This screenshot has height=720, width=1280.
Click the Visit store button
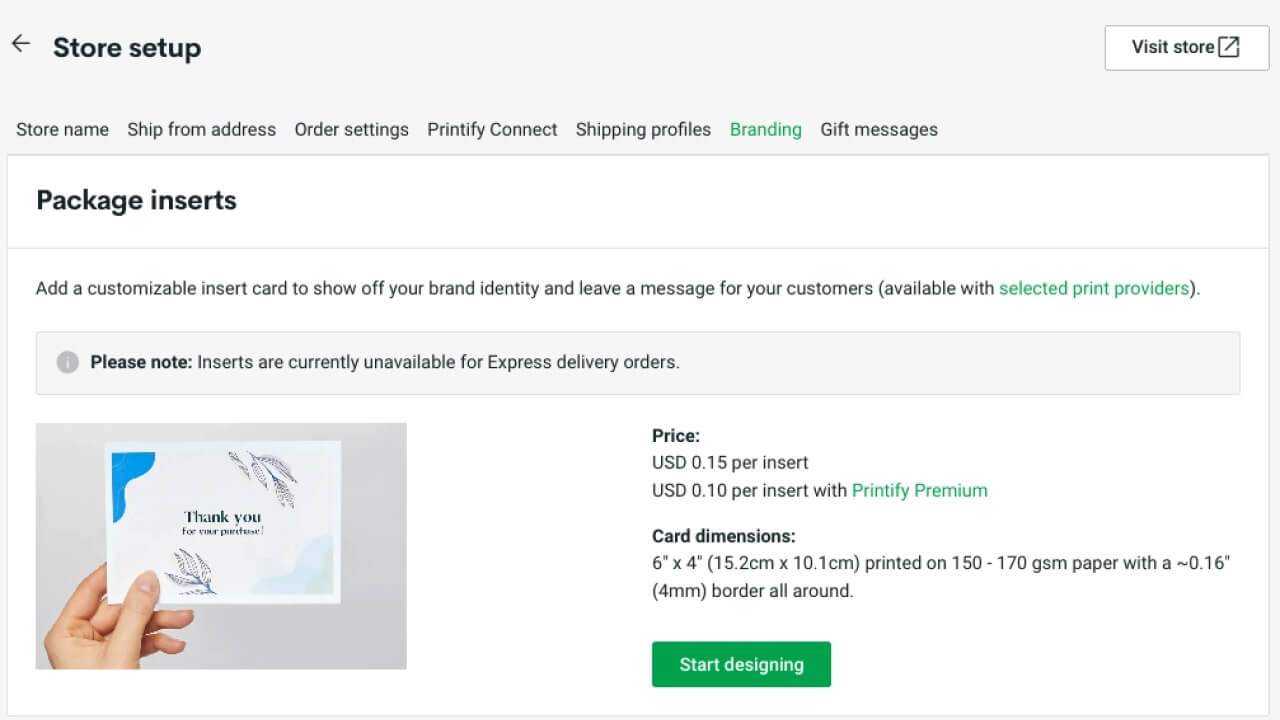click(x=1186, y=47)
